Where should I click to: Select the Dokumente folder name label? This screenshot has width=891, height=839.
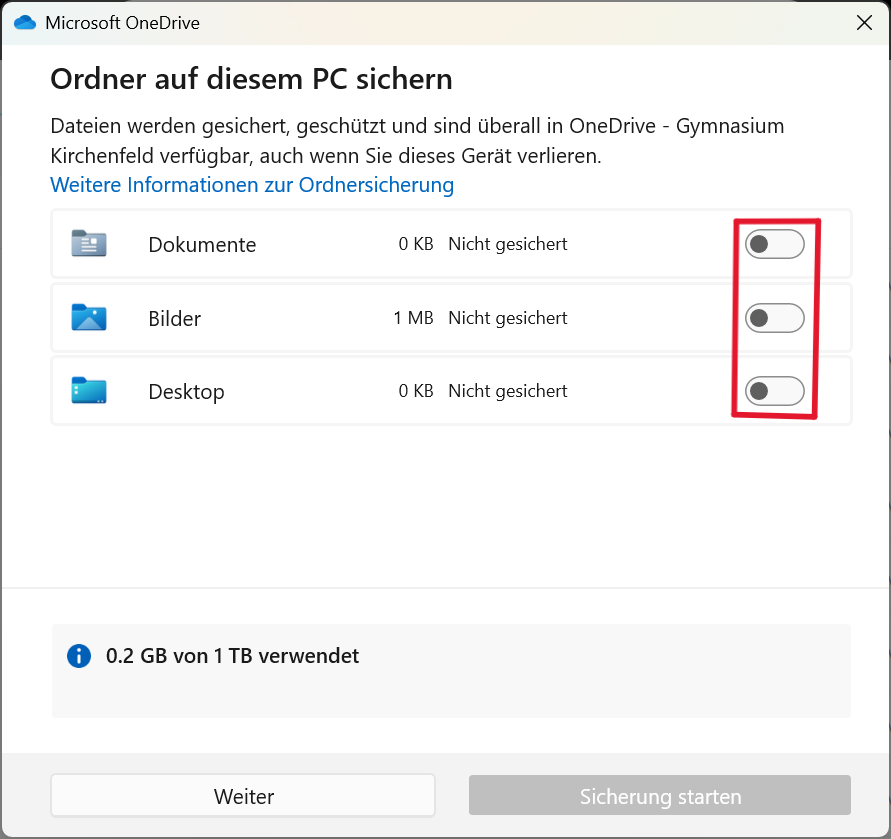point(202,245)
